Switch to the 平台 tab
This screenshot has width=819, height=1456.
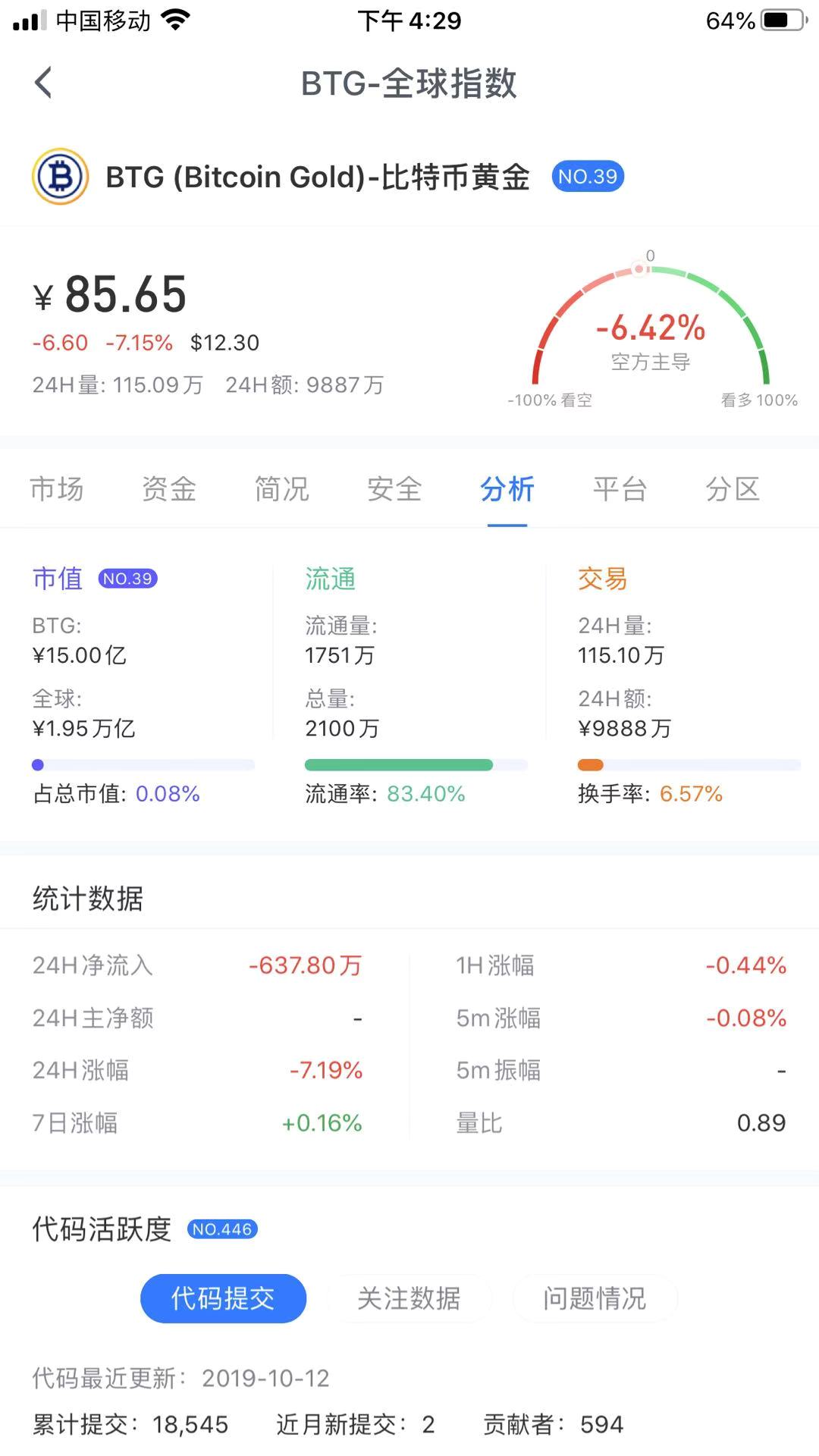coord(620,489)
